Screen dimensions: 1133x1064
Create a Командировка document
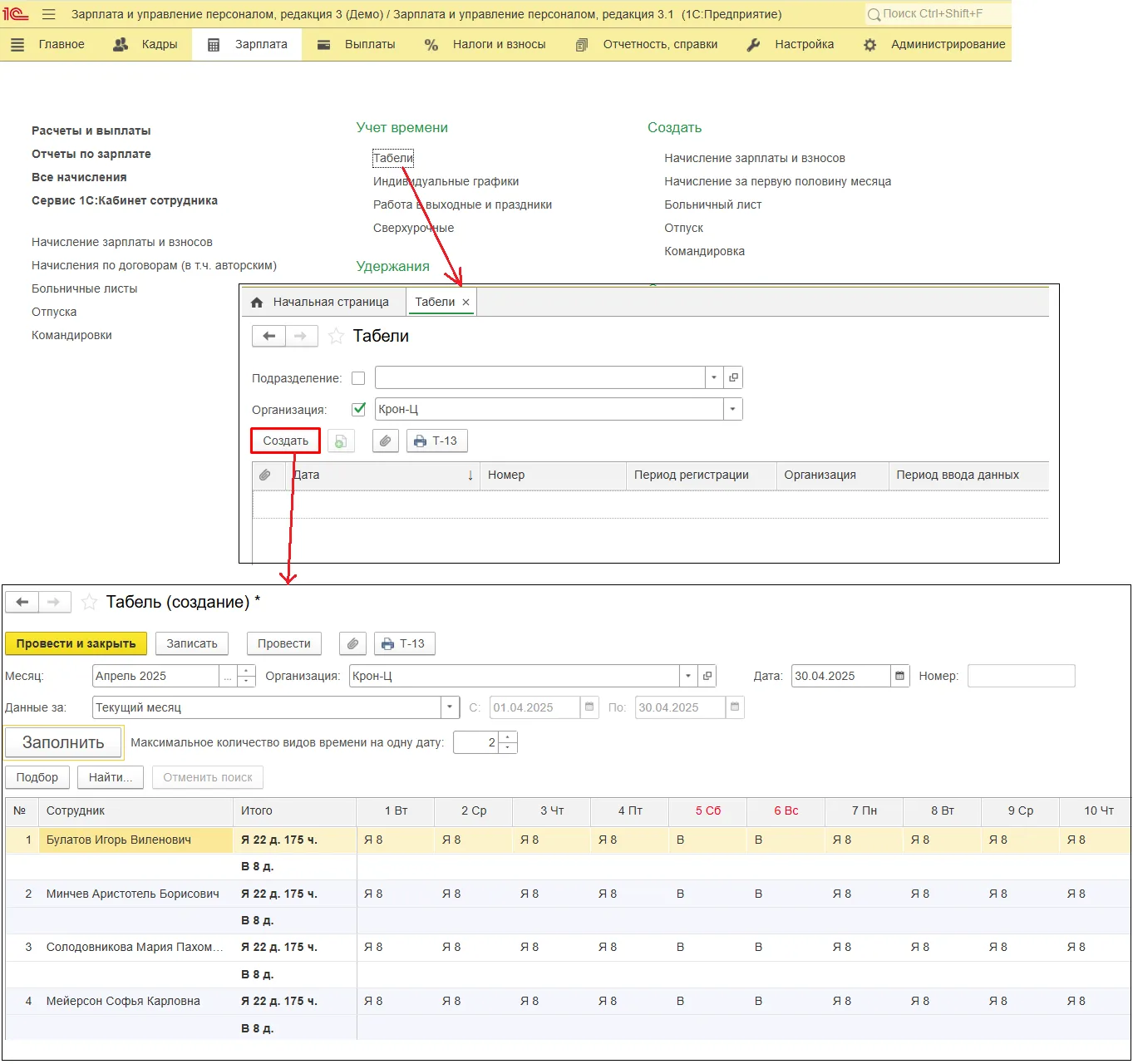tap(705, 251)
